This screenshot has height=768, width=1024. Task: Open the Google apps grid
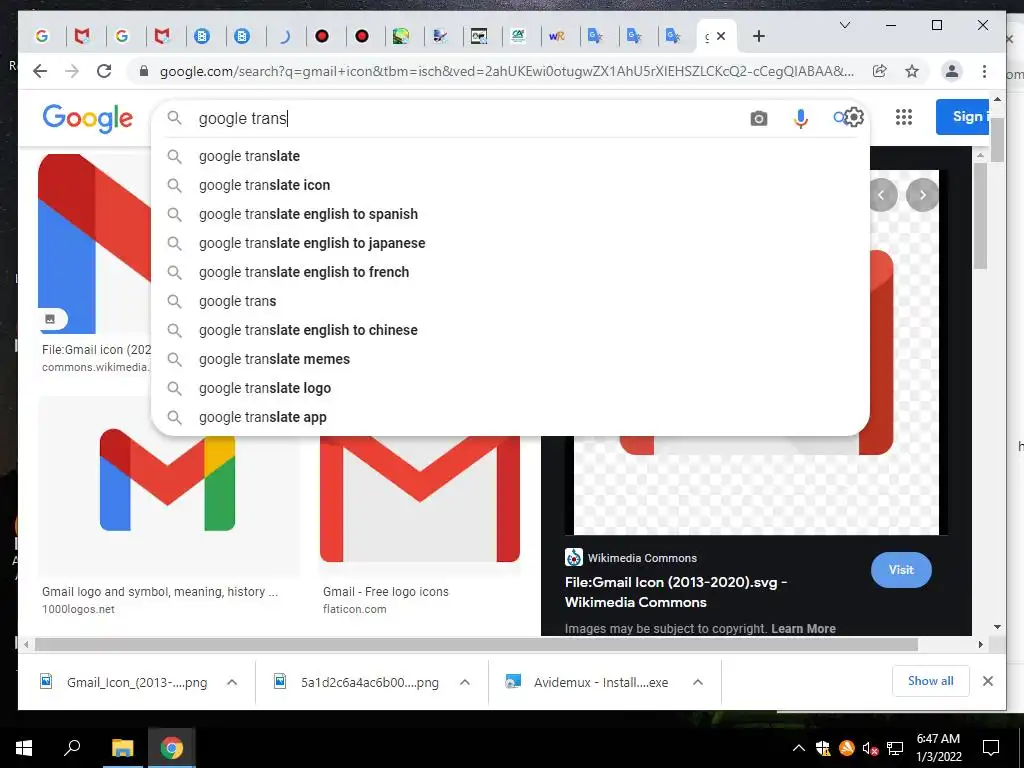[904, 118]
